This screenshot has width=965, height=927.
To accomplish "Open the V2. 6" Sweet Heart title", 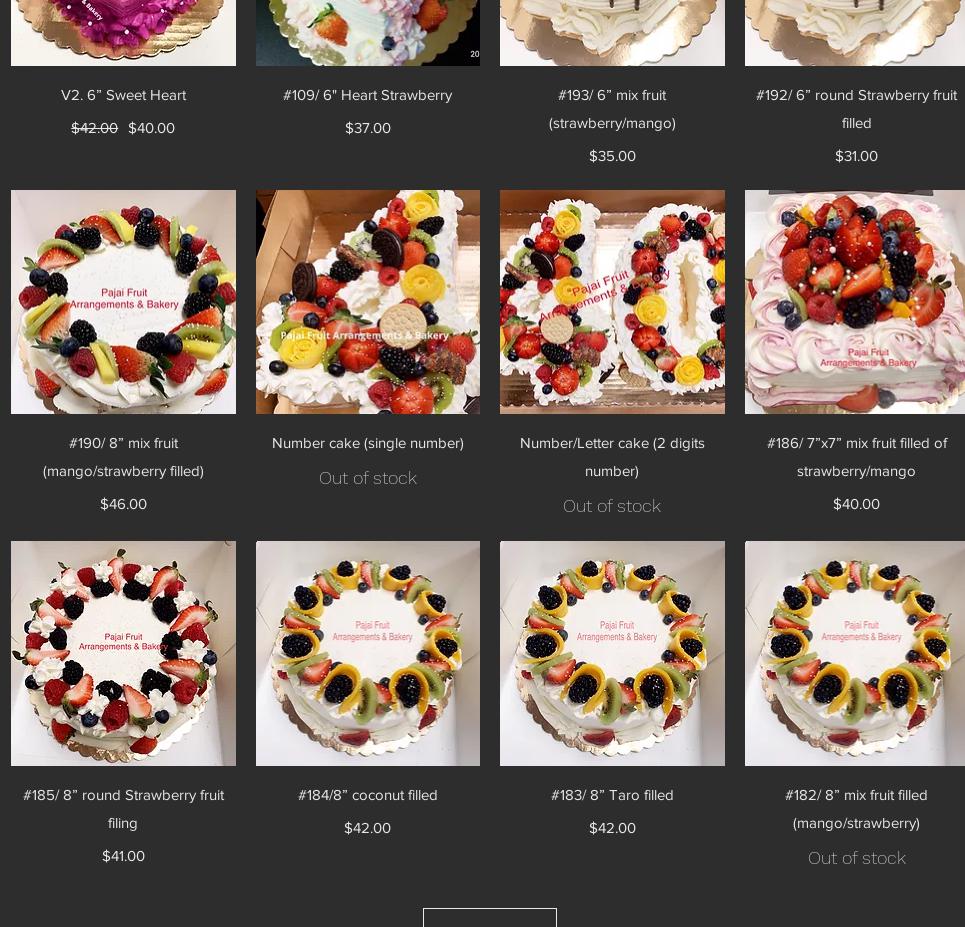I will click(x=123, y=95).
